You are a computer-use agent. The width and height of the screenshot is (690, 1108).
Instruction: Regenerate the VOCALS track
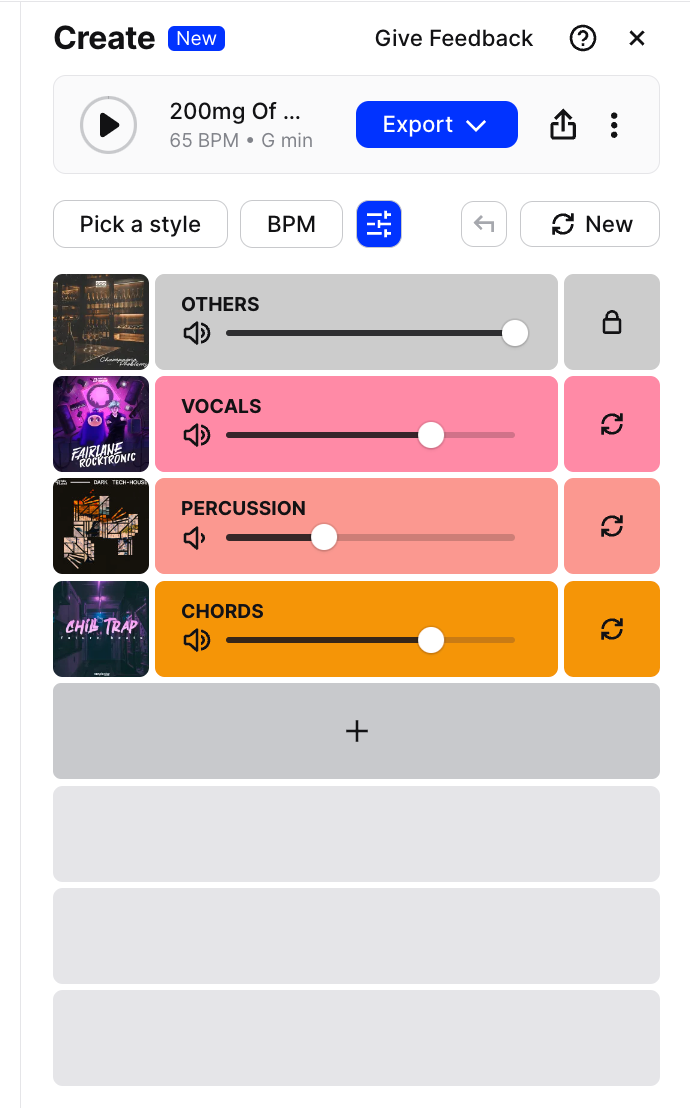[x=611, y=423]
